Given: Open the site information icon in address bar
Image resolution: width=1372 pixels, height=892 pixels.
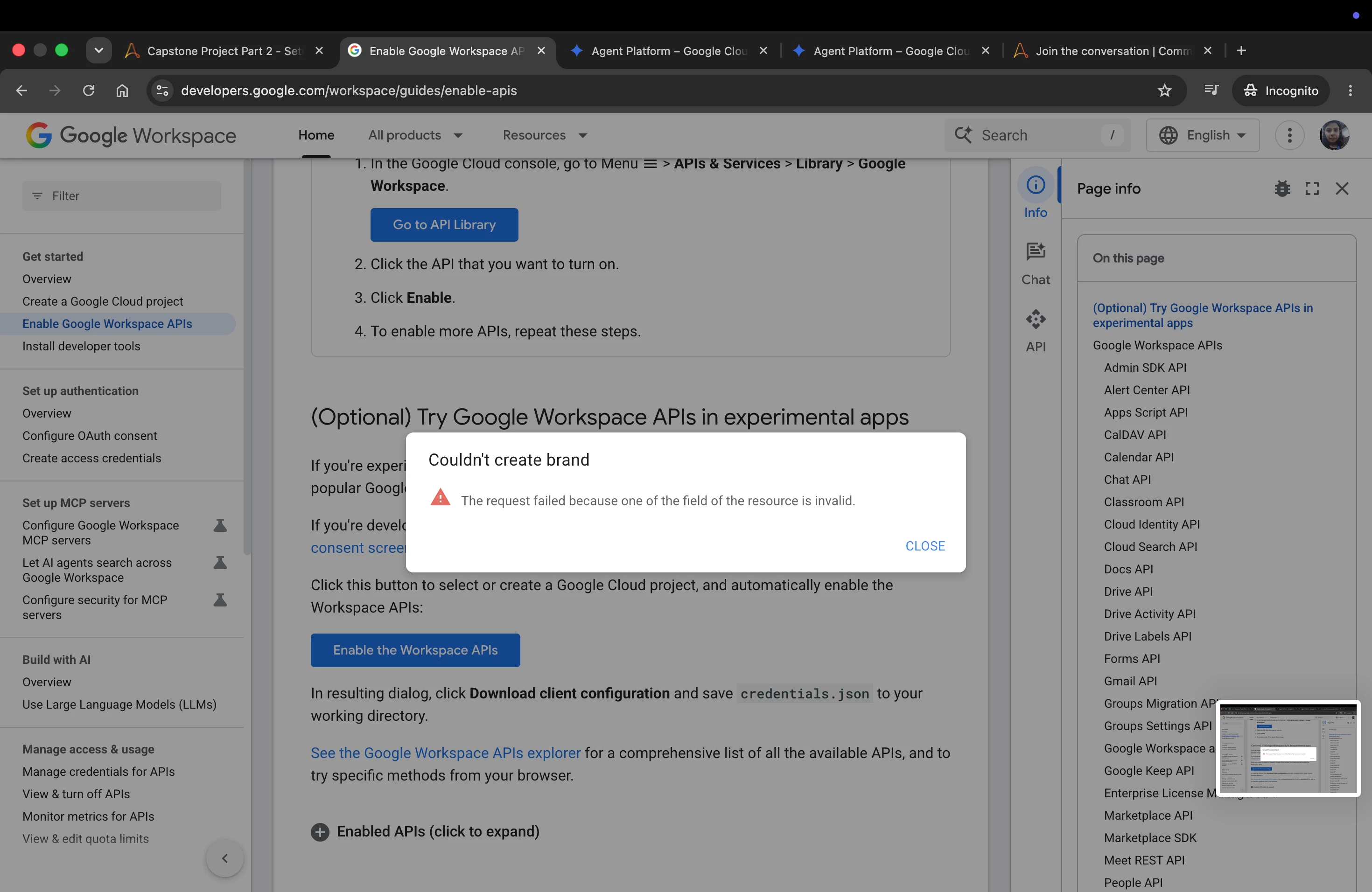Looking at the screenshot, I should [162, 91].
